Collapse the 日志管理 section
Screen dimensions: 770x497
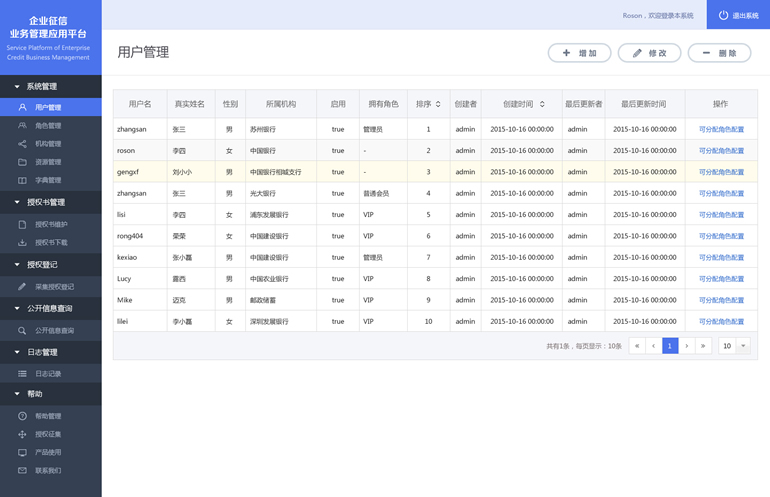[51, 352]
